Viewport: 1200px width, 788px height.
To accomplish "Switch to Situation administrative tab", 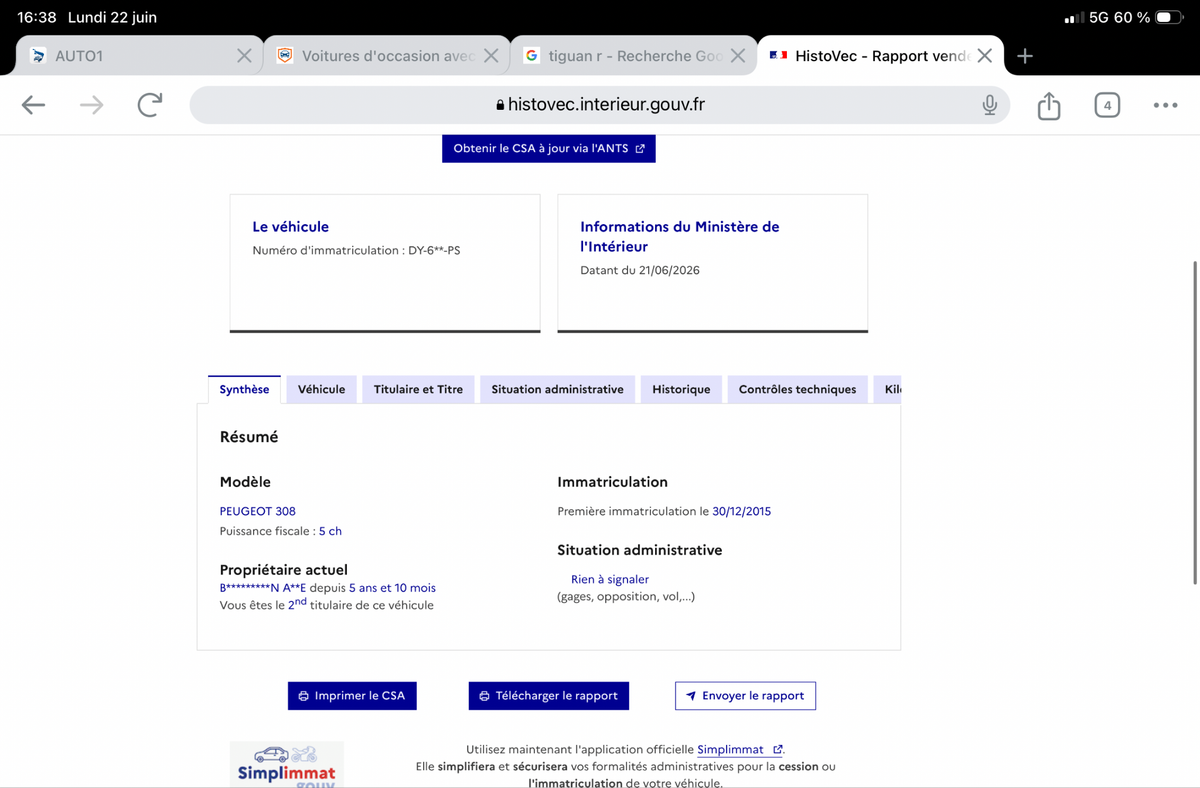I will [x=557, y=389].
